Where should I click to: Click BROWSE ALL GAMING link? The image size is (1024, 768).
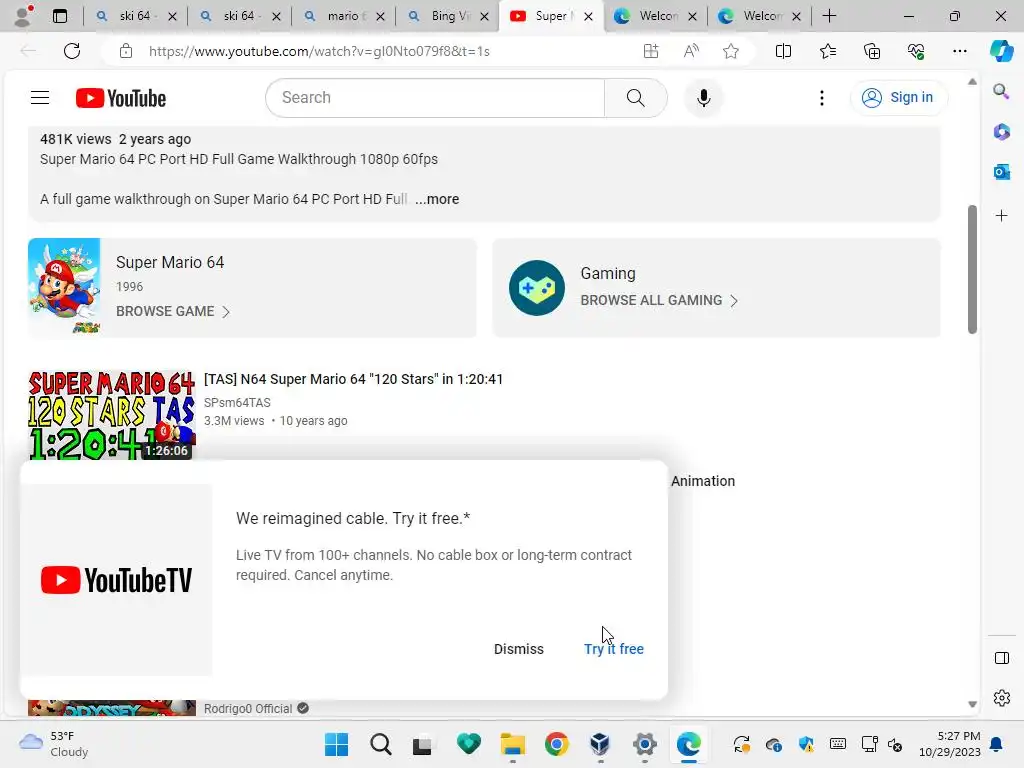point(651,300)
